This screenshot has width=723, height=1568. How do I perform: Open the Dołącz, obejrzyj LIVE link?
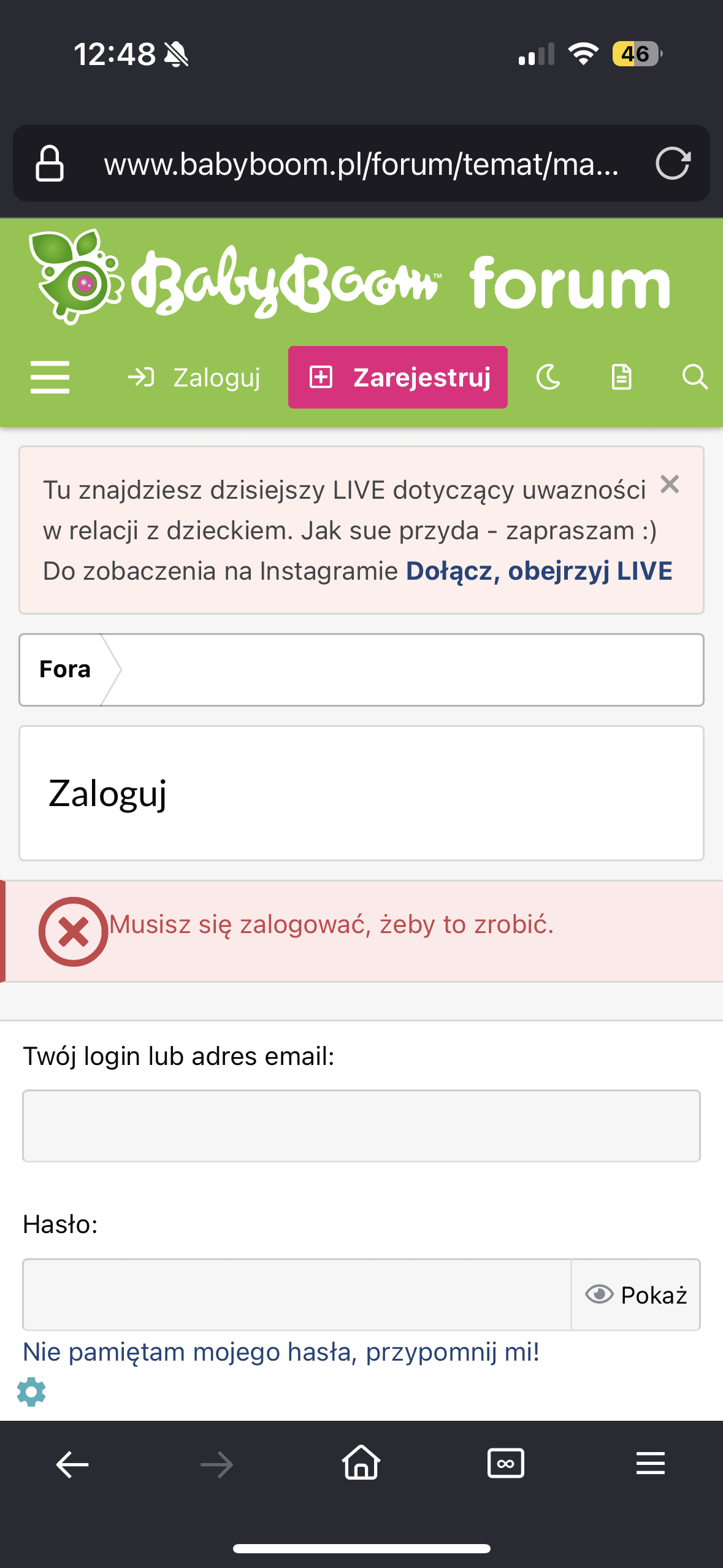(539, 571)
